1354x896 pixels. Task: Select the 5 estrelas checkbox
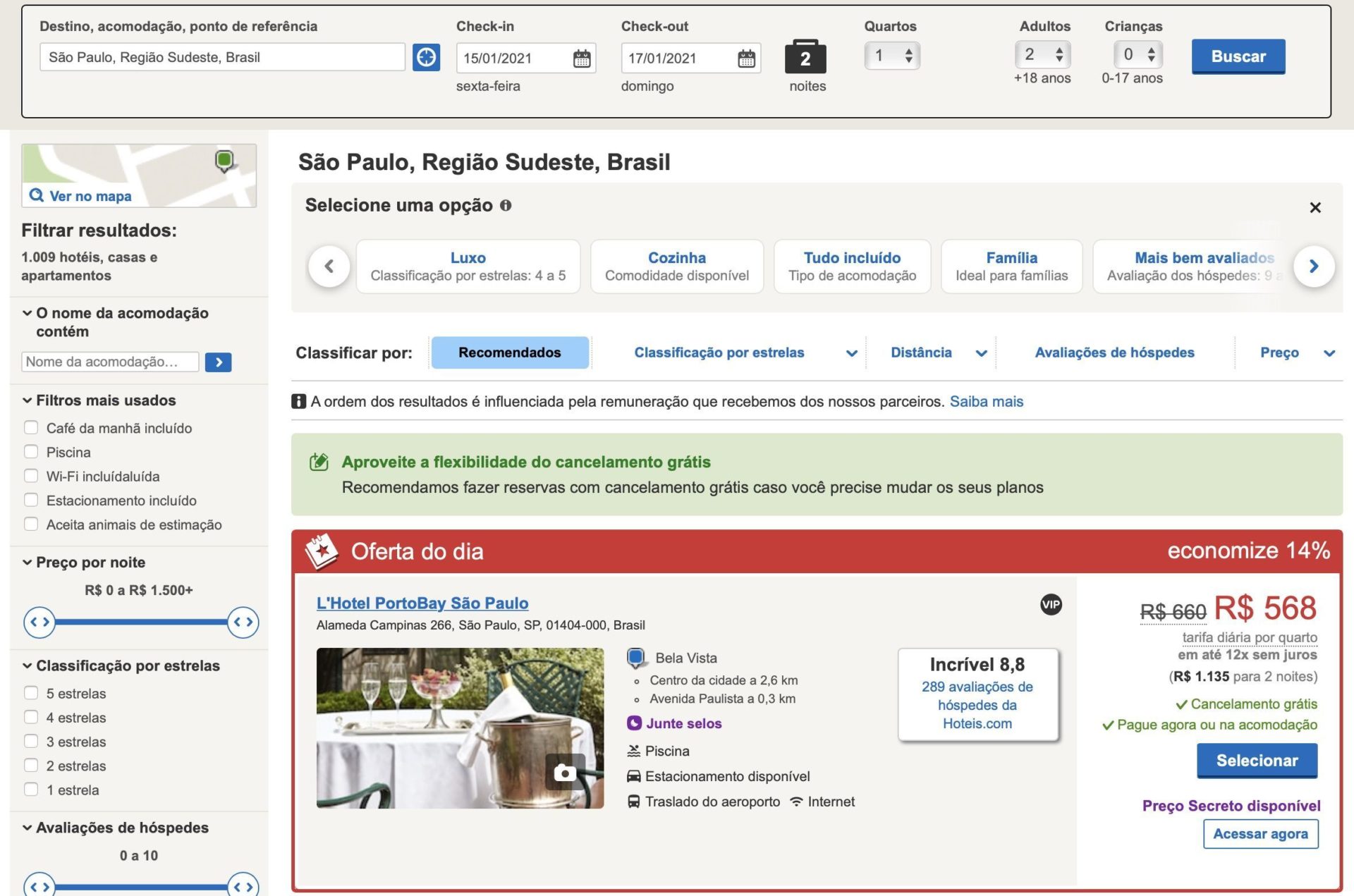click(31, 693)
